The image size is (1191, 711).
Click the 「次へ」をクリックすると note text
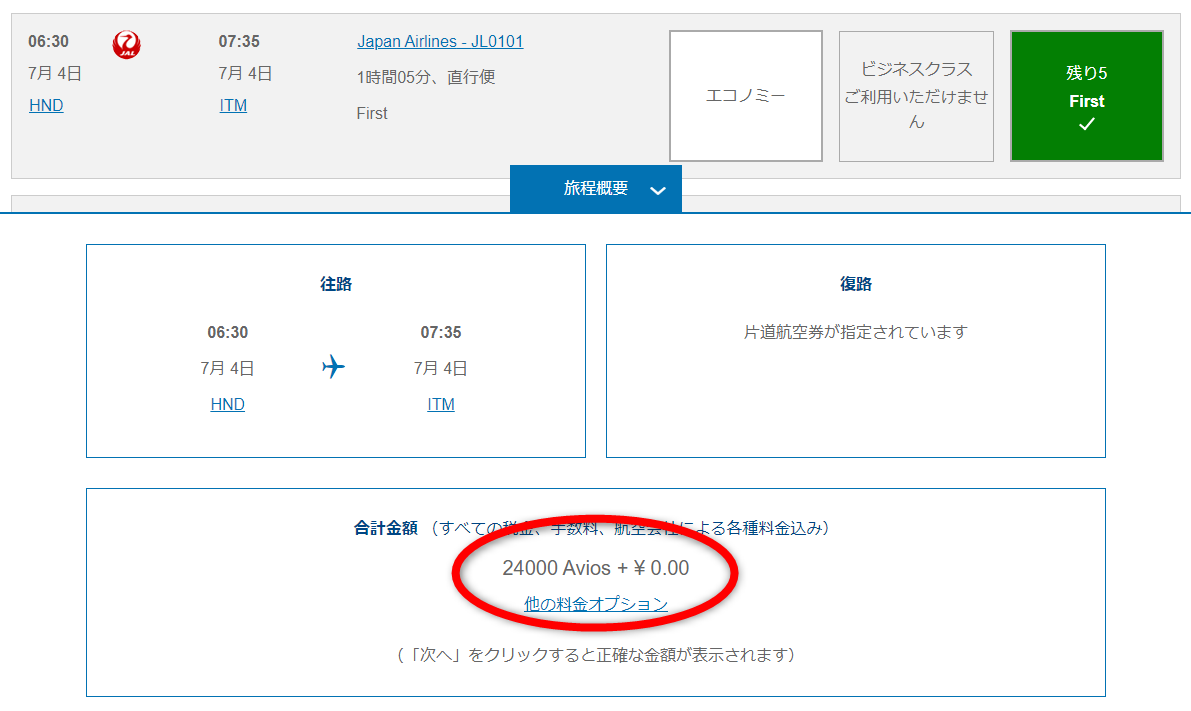pyautogui.click(x=596, y=655)
